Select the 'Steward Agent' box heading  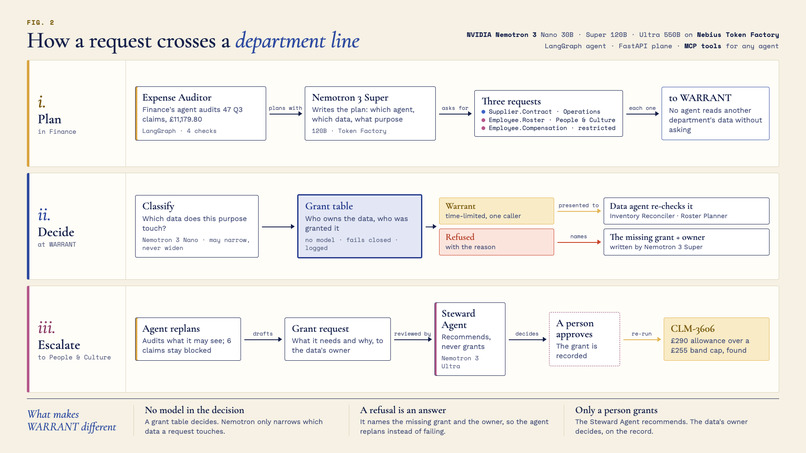(x=458, y=319)
